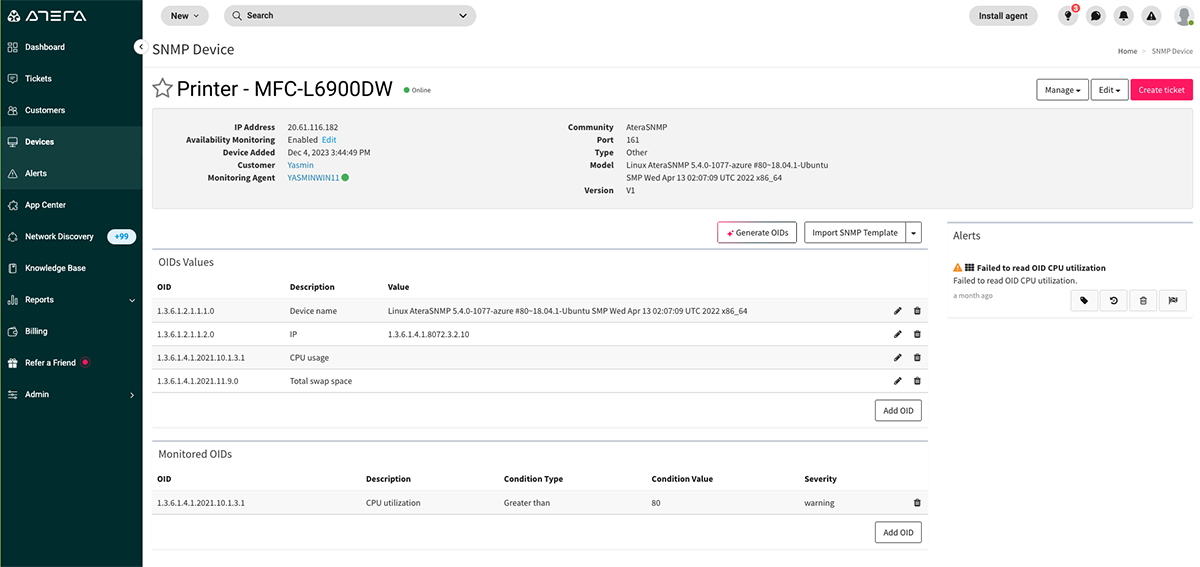The image size is (1200, 567).
Task: Open the chat bubble icon in header
Action: 1096,16
